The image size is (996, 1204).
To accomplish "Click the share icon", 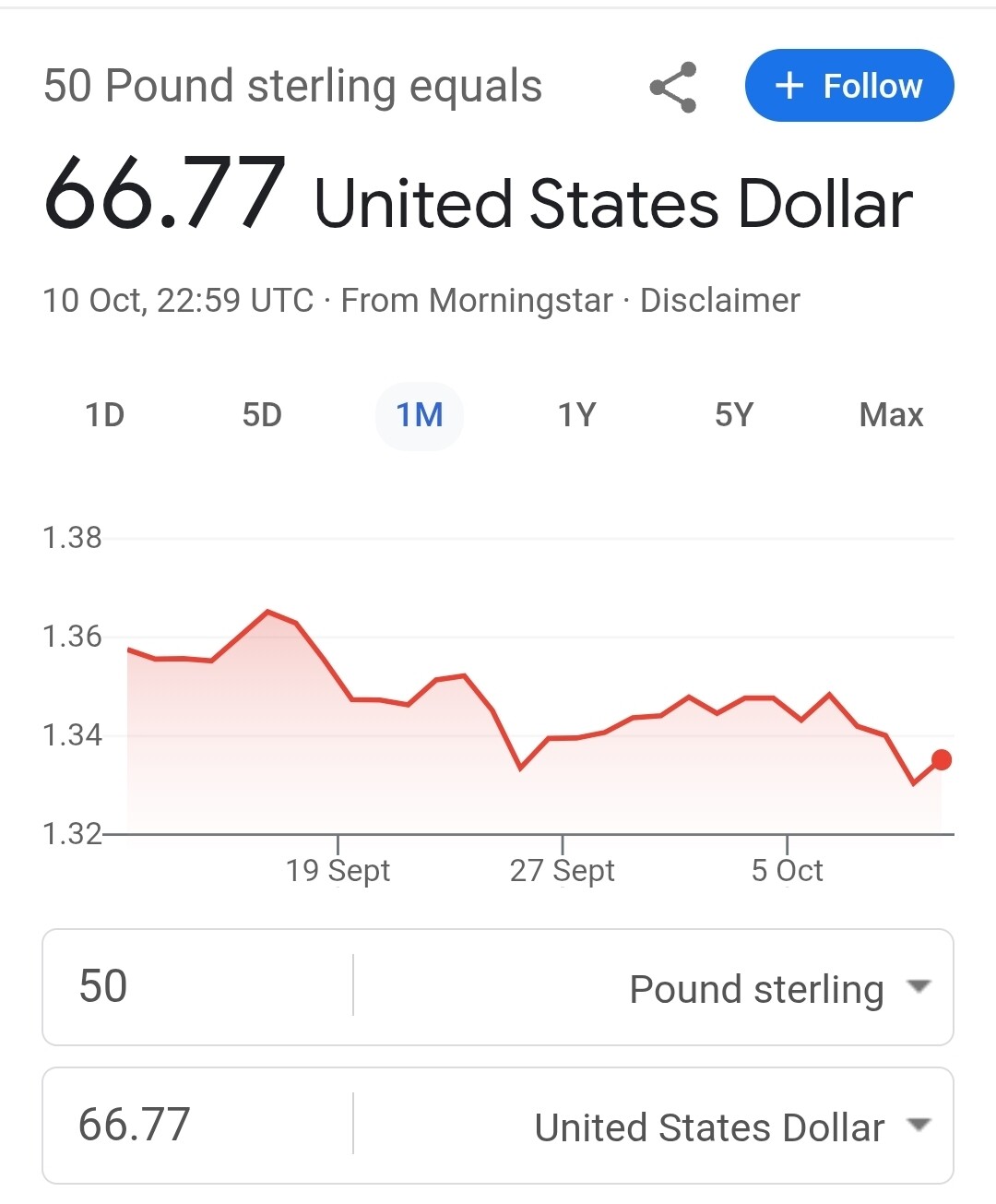I will pos(674,88).
